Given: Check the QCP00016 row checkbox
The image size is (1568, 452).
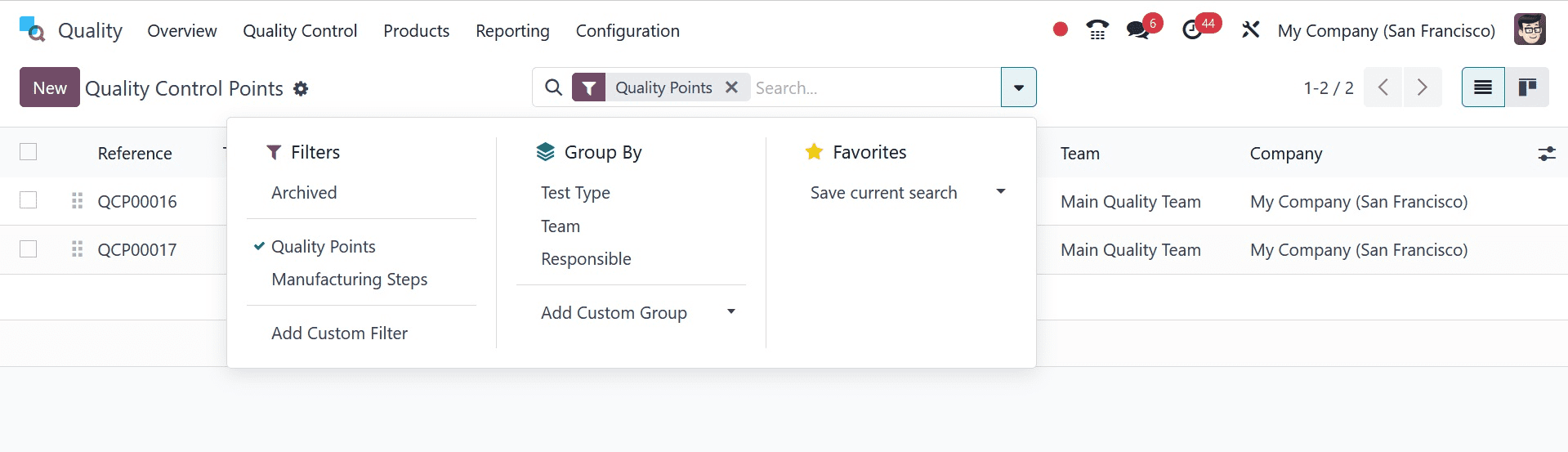Looking at the screenshot, I should 29,200.
